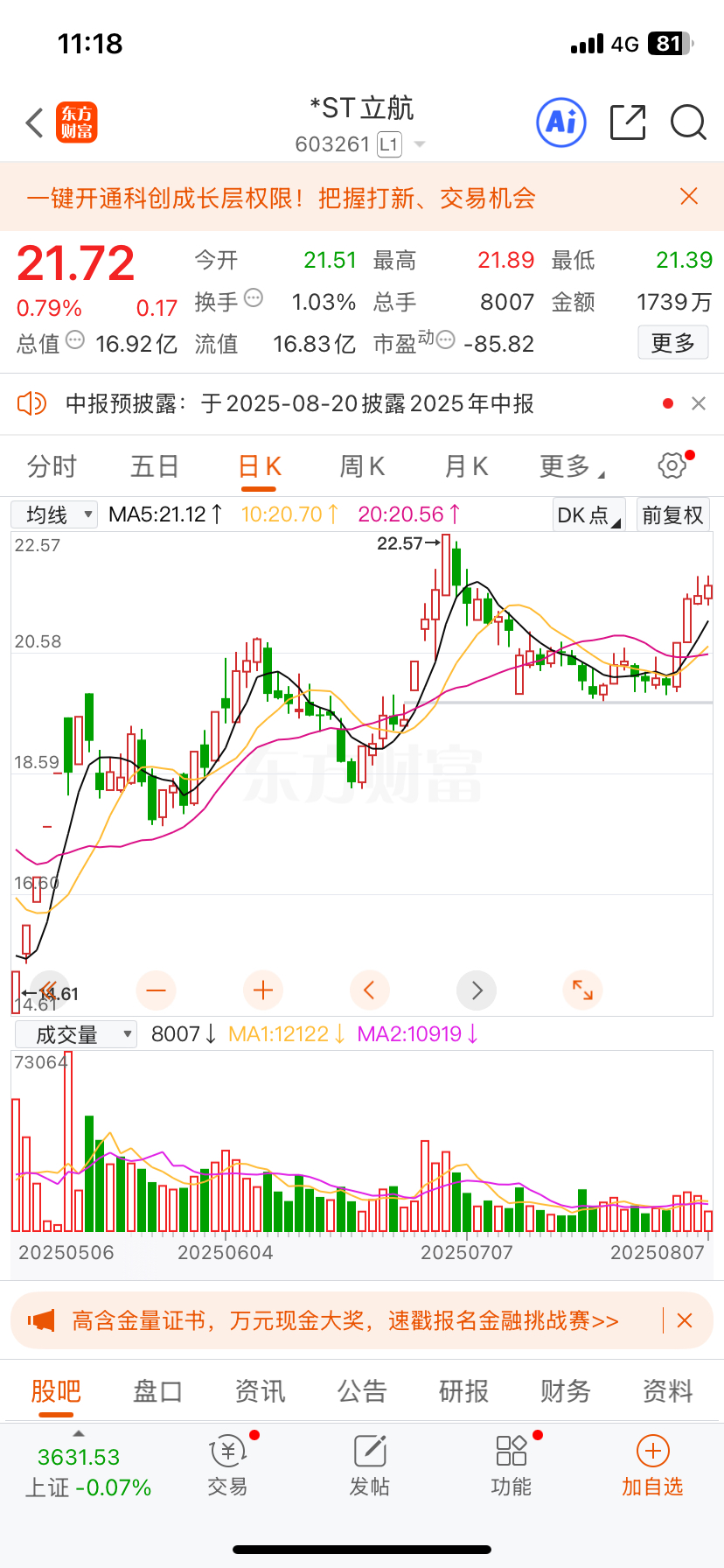Open the Ai assistant icon
724x1568 pixels.
click(560, 122)
